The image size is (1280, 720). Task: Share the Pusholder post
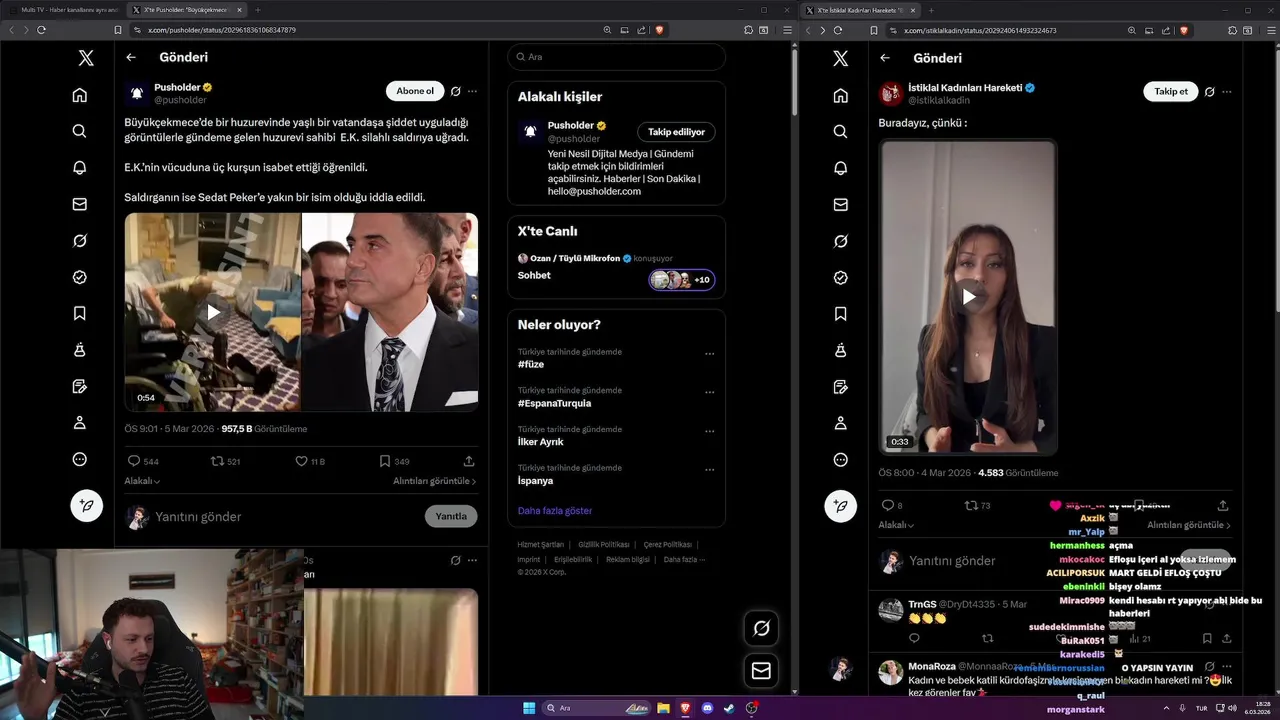[x=469, y=461]
